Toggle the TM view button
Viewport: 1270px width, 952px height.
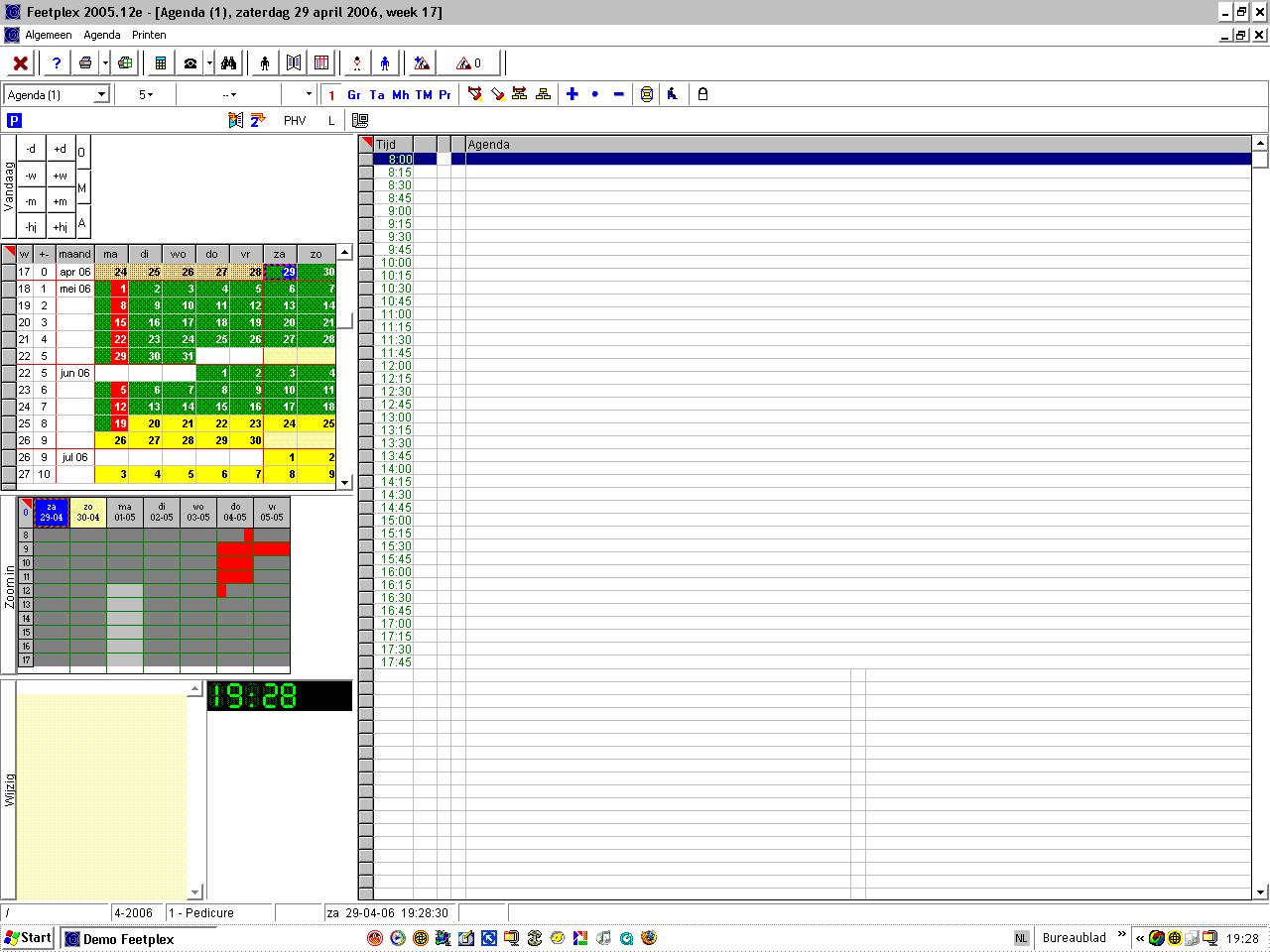(x=424, y=95)
